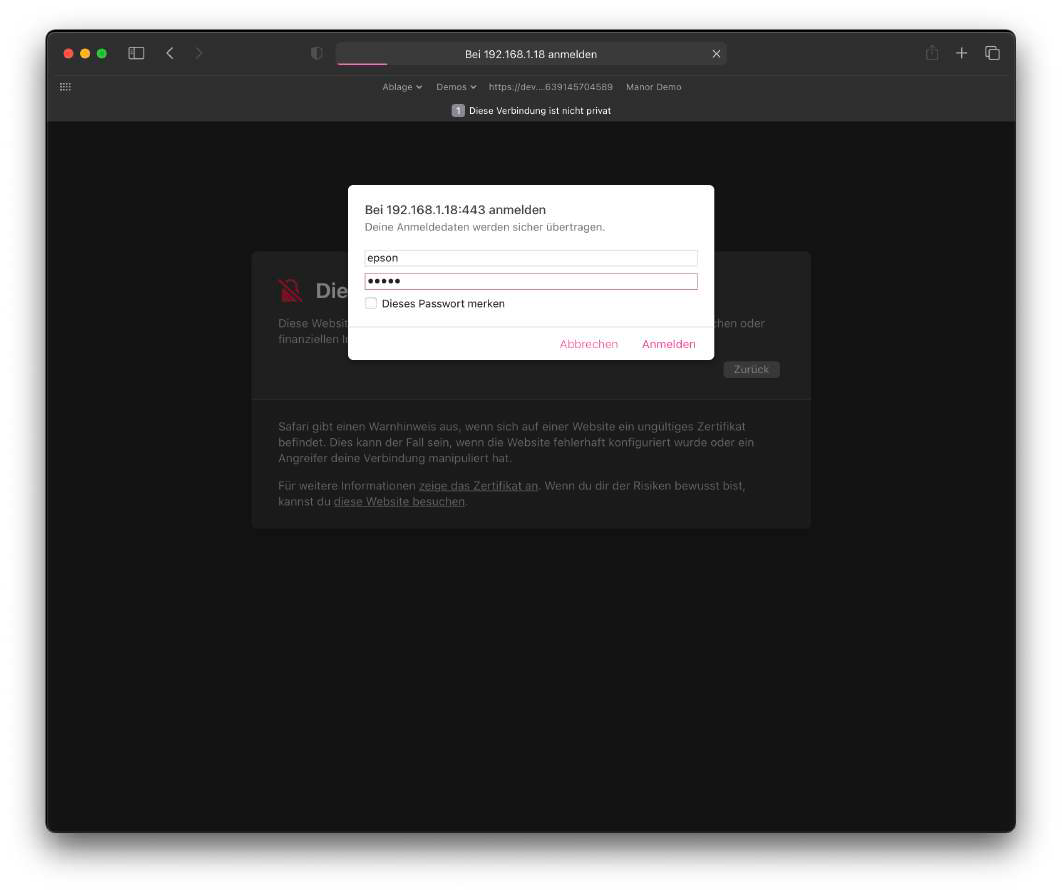The width and height of the screenshot is (1062, 894).
Task: Expand the Ablage bookmarks folder
Action: (x=402, y=87)
